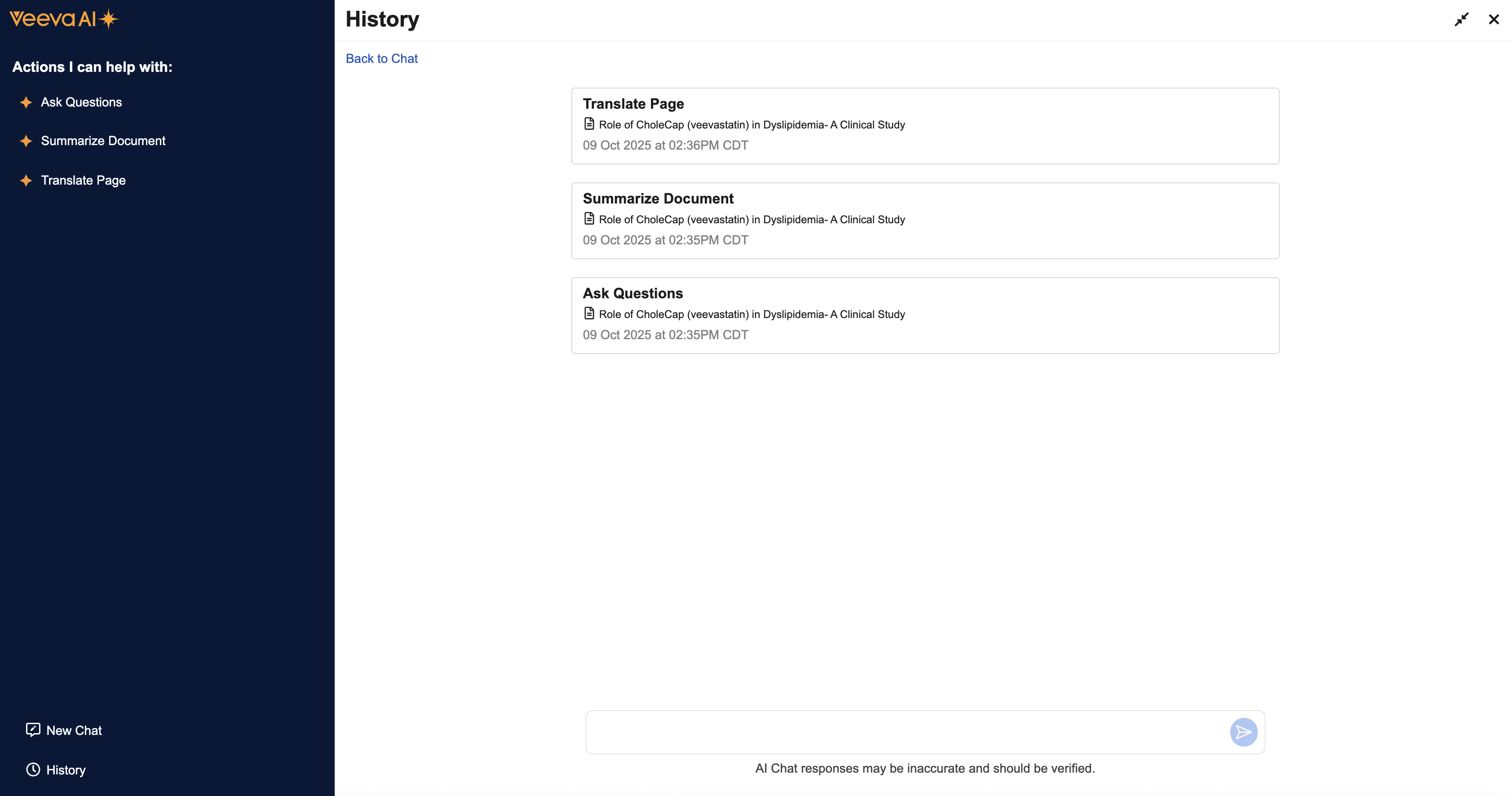Click the Veeva AI logo
The image size is (1512, 796).
click(x=63, y=19)
